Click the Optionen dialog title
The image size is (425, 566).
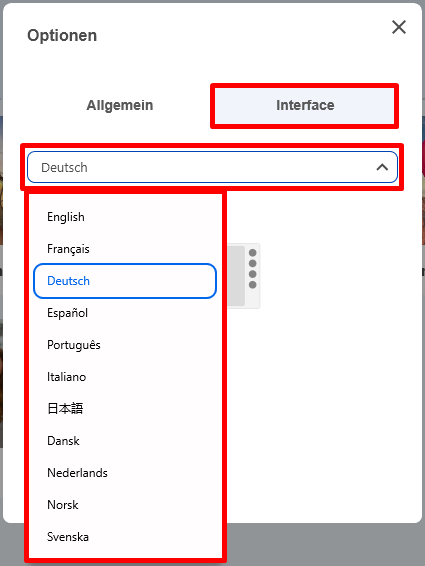62,35
